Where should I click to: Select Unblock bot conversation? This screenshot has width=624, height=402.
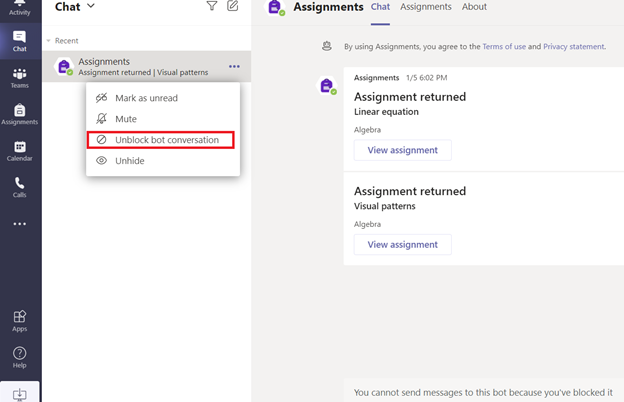point(161,140)
